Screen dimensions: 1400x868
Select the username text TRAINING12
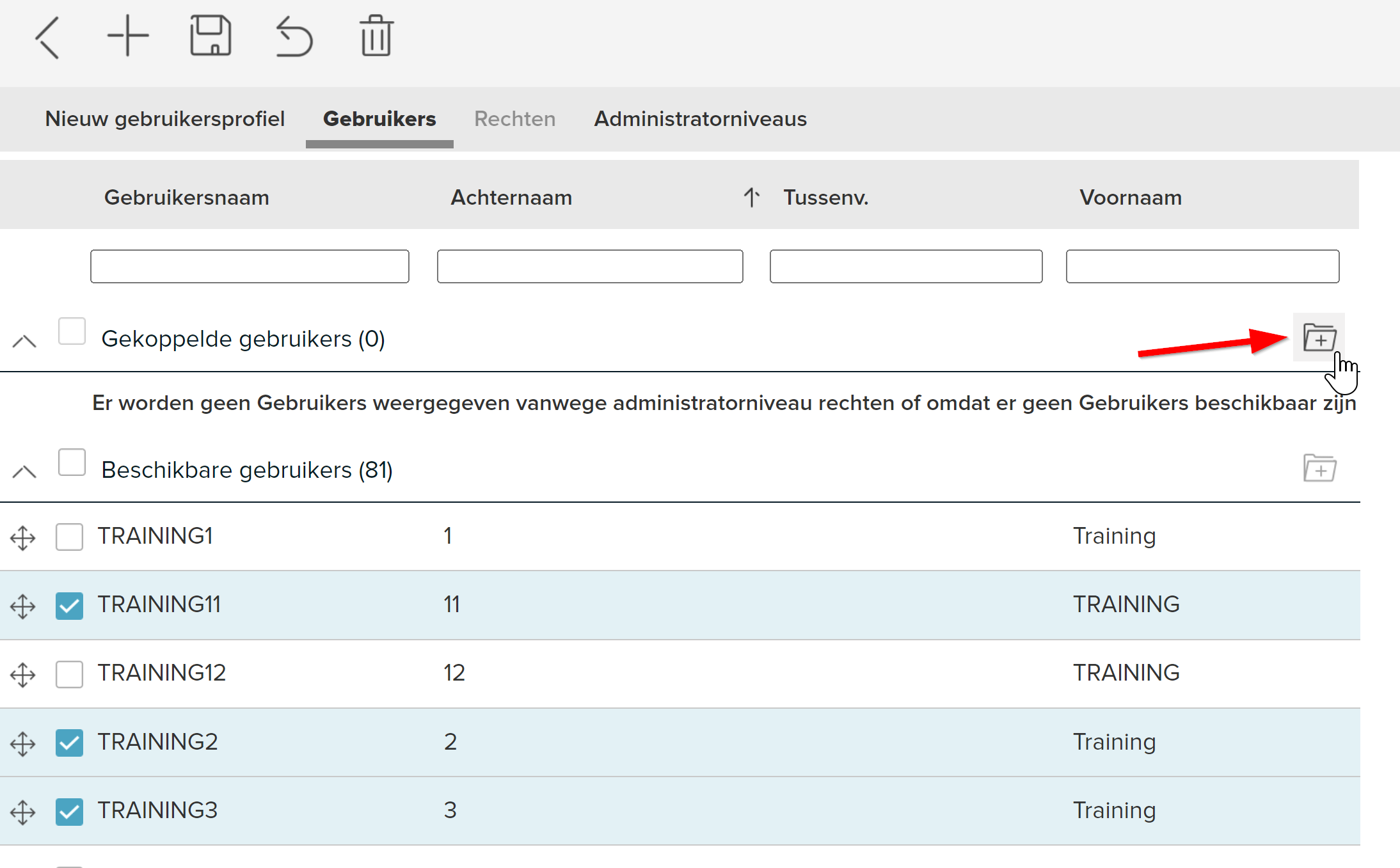[x=162, y=673]
